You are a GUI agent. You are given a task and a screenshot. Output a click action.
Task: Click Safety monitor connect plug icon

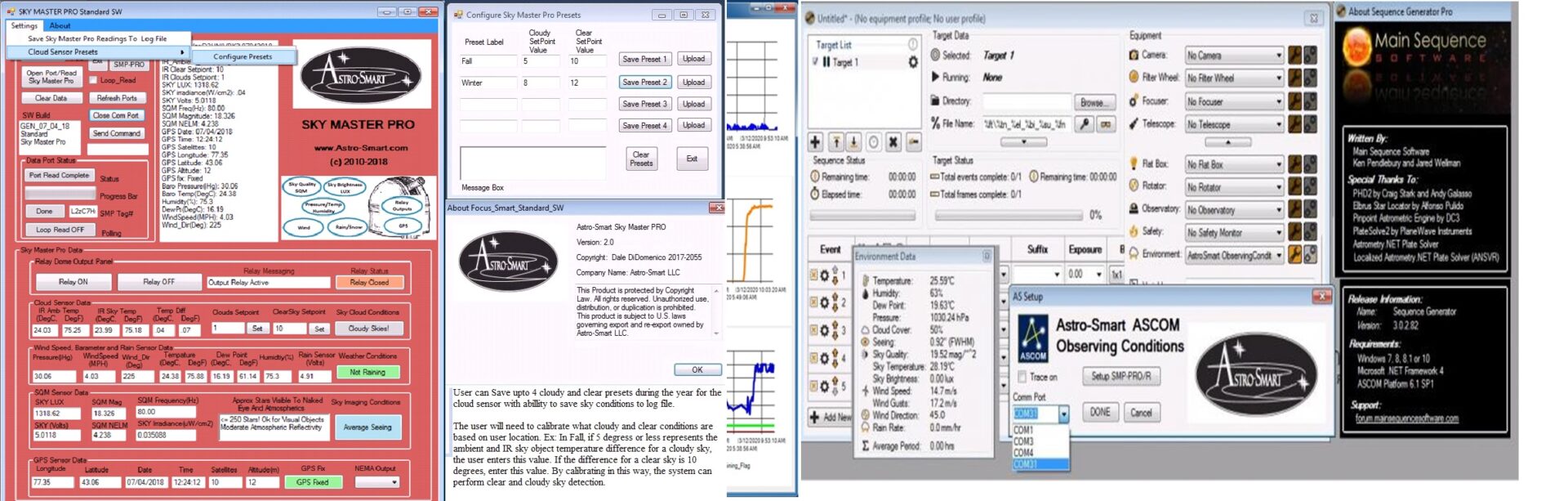(1310, 233)
